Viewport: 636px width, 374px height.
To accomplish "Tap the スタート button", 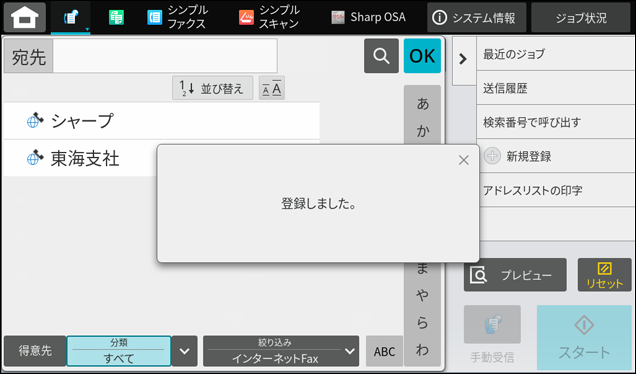I will point(584,337).
